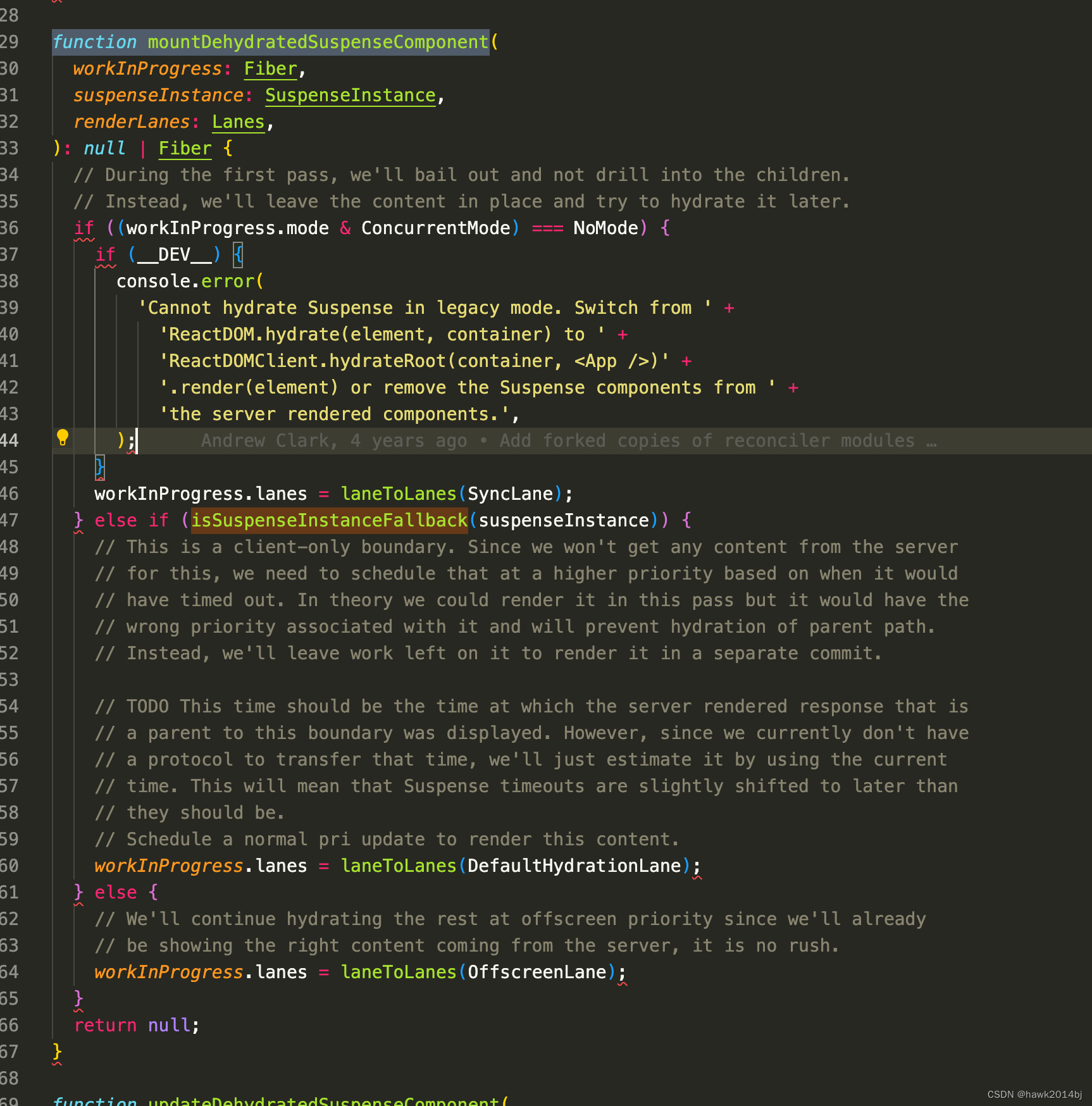1092x1106 pixels.
Task: Open the SuspenseInstance type link
Action: point(351,95)
